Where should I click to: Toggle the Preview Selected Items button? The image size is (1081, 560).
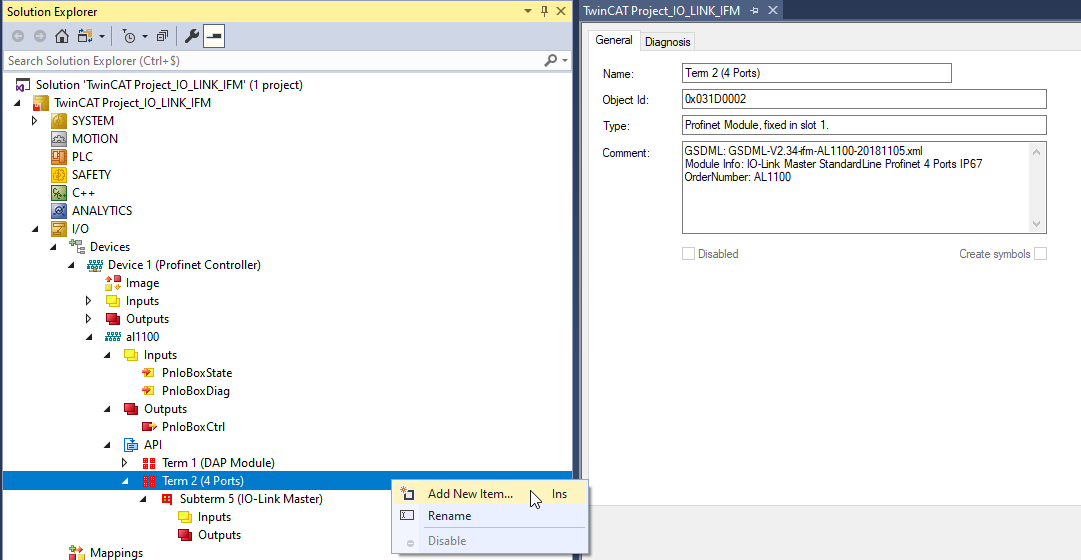(215, 36)
